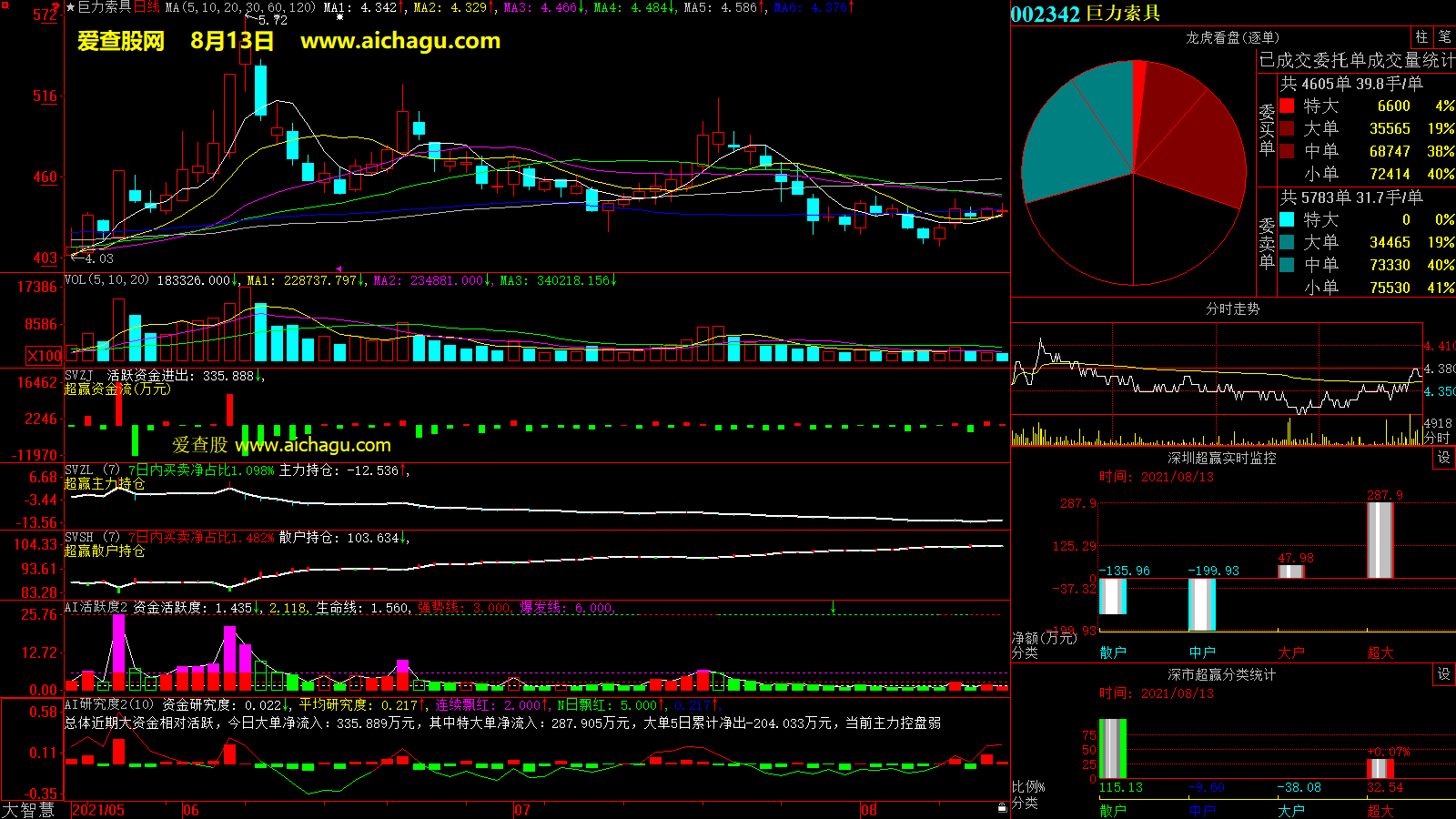Open the 日线 period selector
The height and width of the screenshot is (819, 1456).
pyautogui.click(x=147, y=7)
